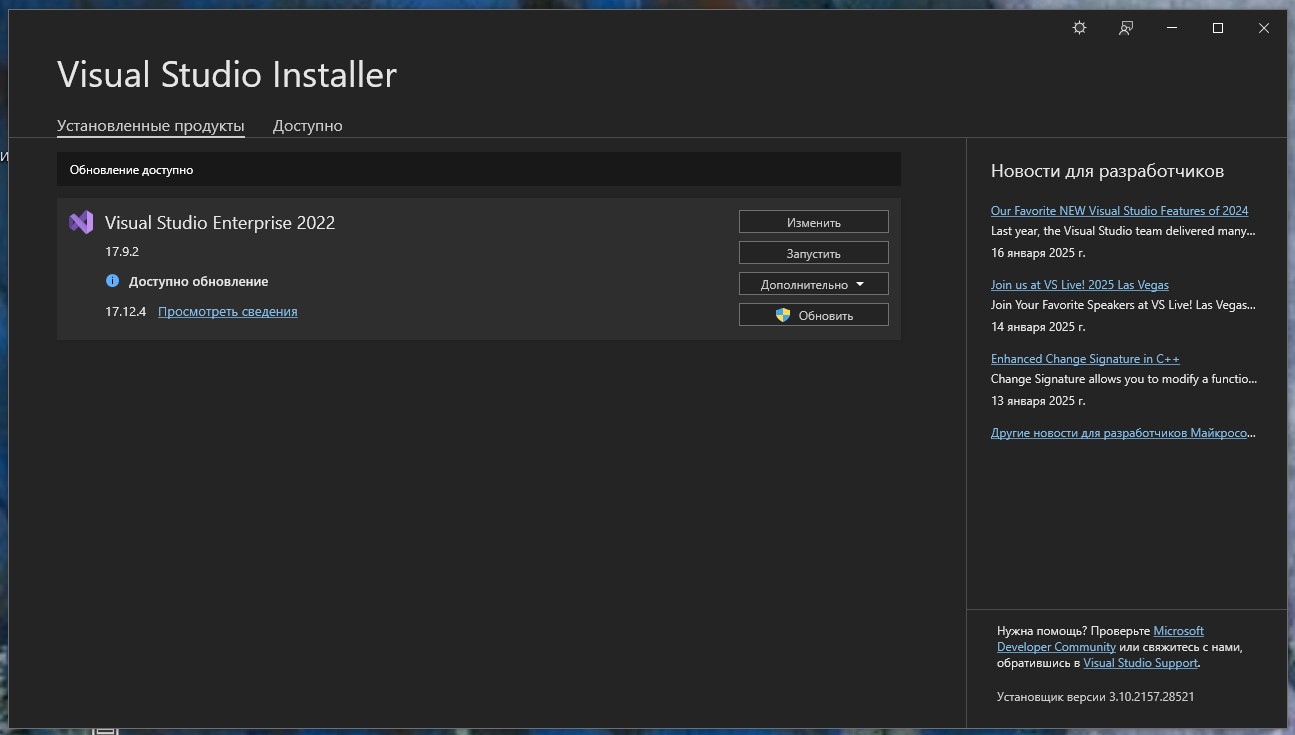1295x735 pixels.
Task: Click the Visual Studio Enterprise 2022 product logo
Action: pyautogui.click(x=80, y=222)
